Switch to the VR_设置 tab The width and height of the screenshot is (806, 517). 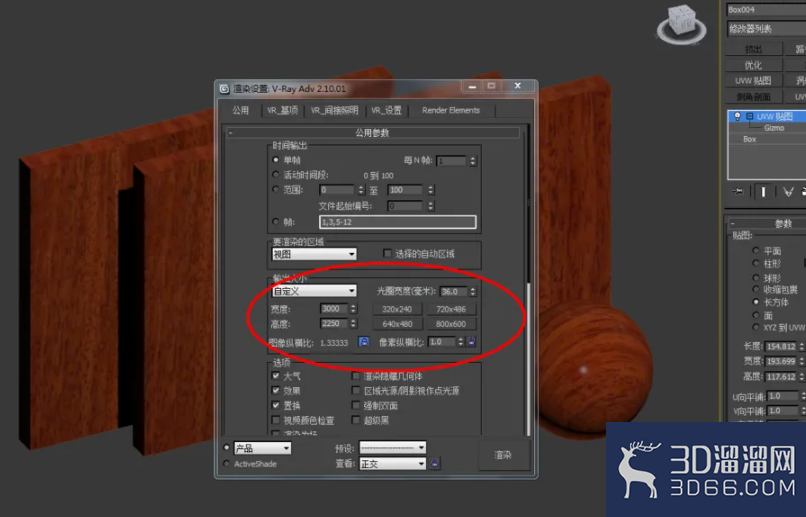[387, 110]
